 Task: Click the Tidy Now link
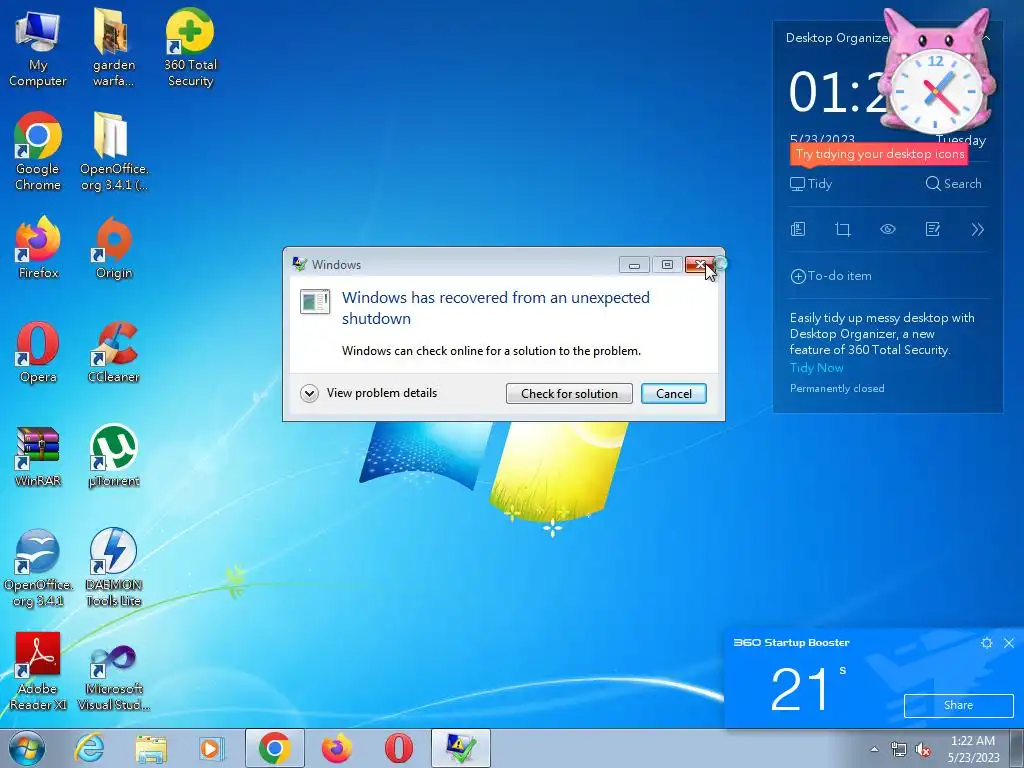(816, 368)
